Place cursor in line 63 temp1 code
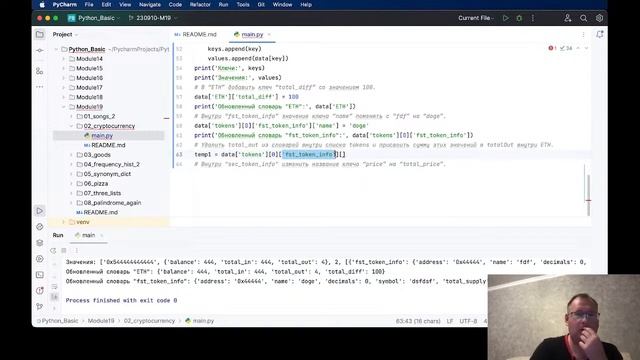The width and height of the screenshot is (640, 360). (x=269, y=155)
